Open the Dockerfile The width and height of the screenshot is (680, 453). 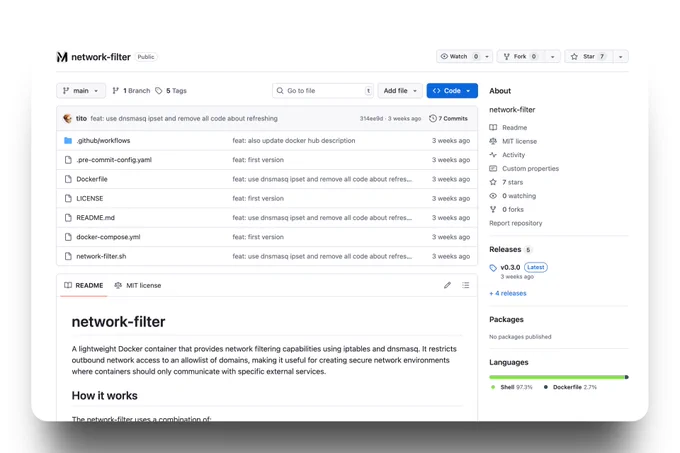(92, 179)
